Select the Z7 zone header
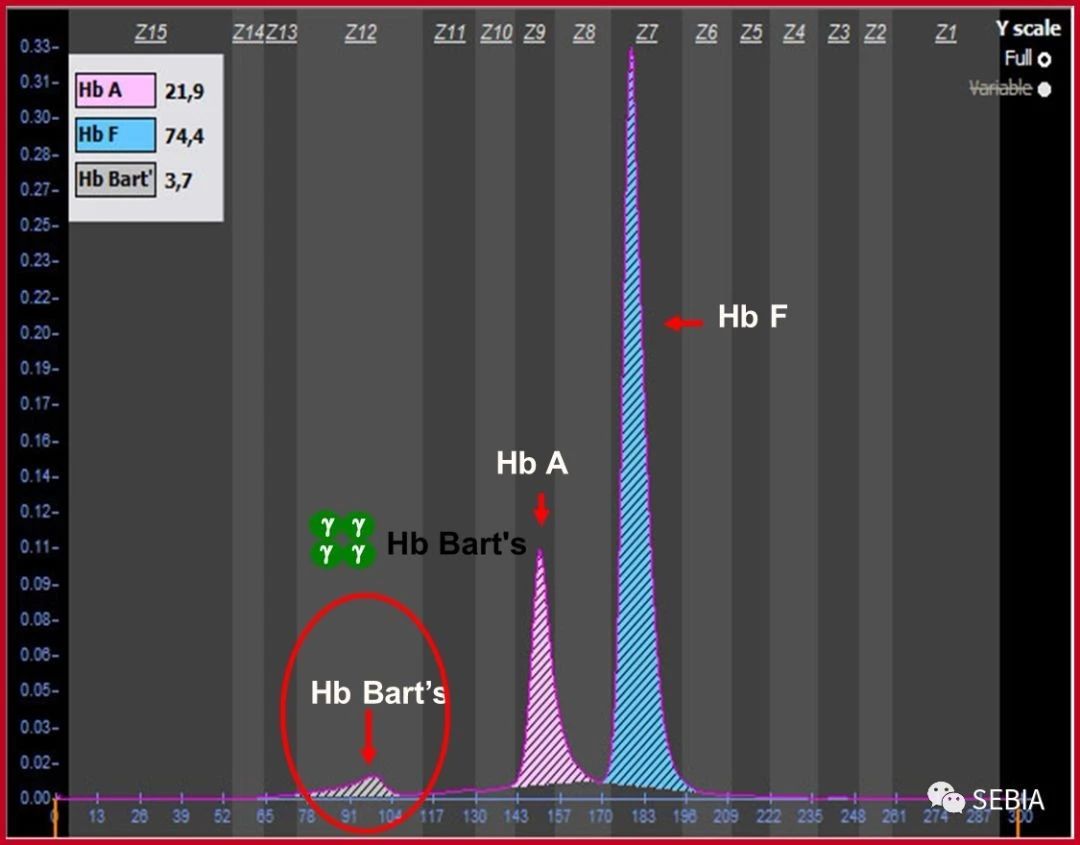 tap(646, 33)
